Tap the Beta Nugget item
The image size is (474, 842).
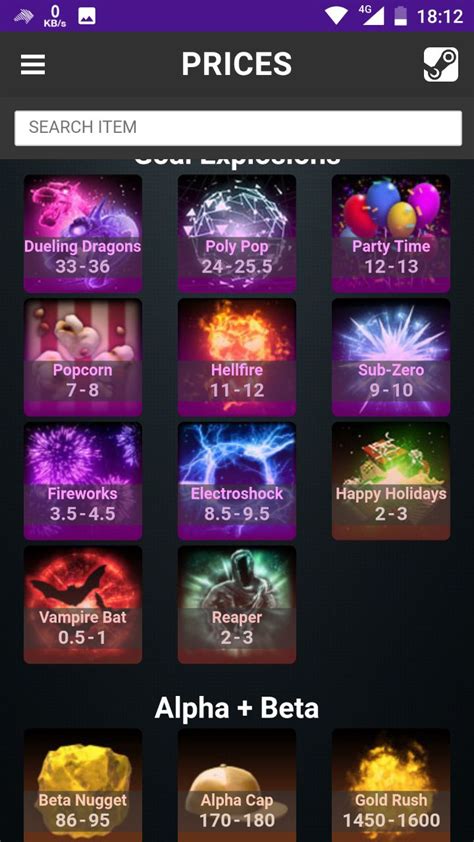pos(83,785)
